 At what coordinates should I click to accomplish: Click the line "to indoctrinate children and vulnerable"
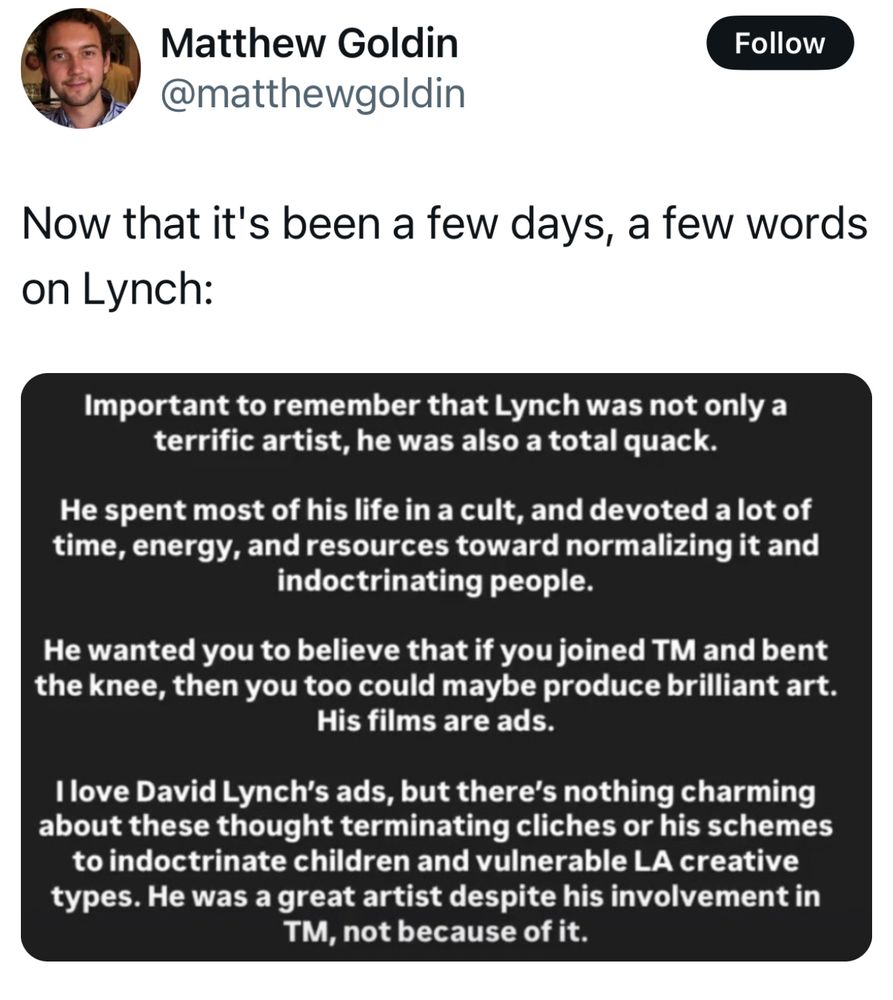(446, 861)
